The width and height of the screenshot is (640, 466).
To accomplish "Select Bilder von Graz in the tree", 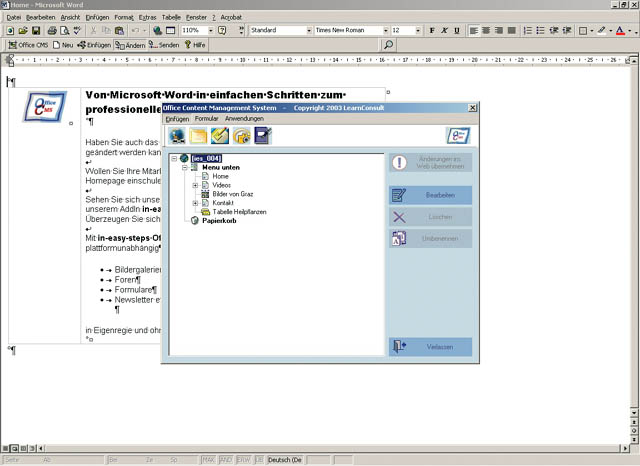I will 233,194.
